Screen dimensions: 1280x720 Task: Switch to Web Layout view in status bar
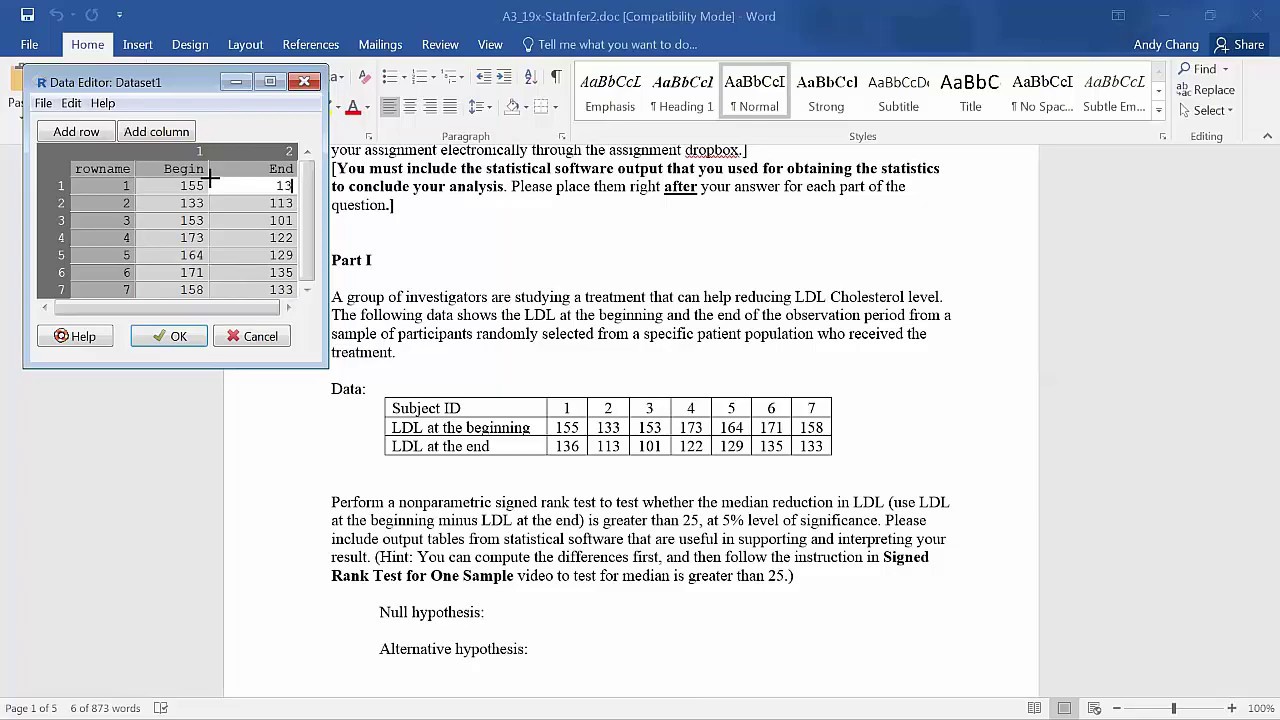coord(1094,708)
